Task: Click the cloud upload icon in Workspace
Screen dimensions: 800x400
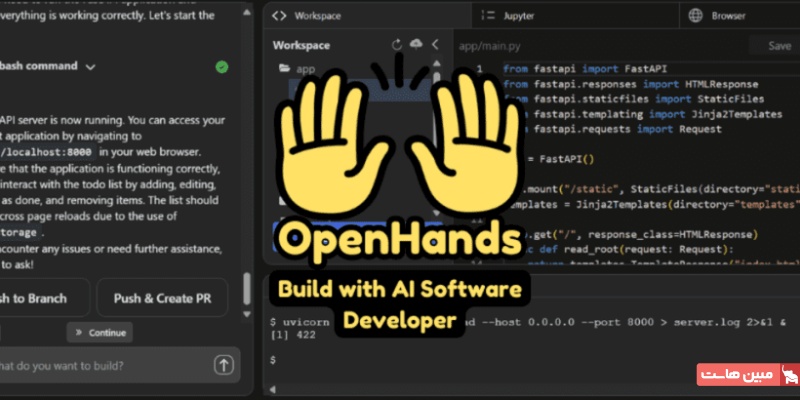Action: pyautogui.click(x=416, y=44)
